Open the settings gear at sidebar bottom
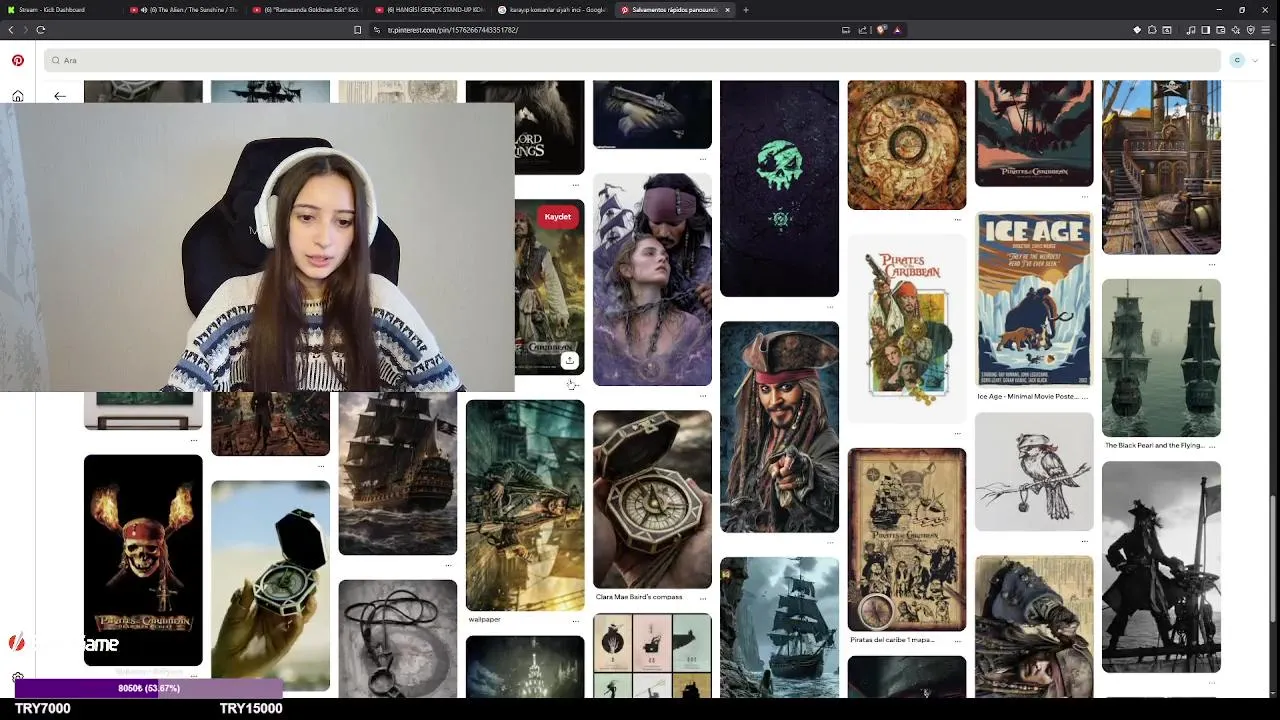The image size is (1280, 720). [17, 677]
